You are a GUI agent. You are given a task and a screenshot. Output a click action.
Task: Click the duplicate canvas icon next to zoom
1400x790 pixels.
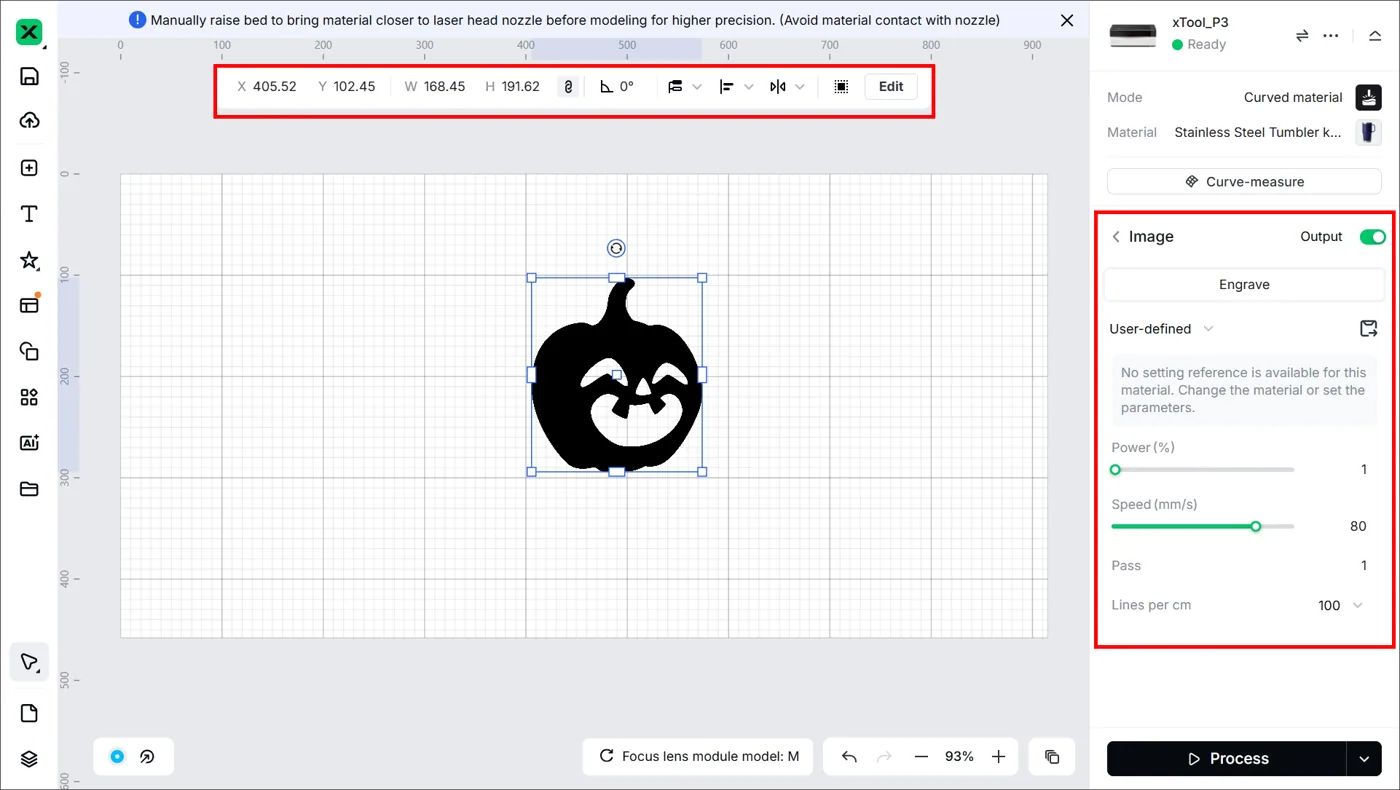tap(1052, 757)
